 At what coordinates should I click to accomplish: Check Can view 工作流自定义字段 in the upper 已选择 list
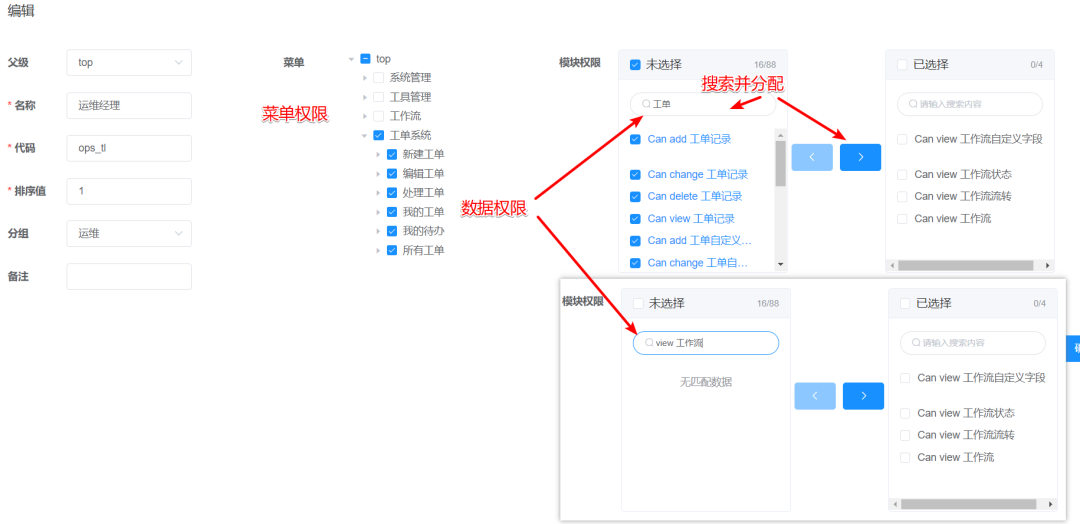point(902,139)
